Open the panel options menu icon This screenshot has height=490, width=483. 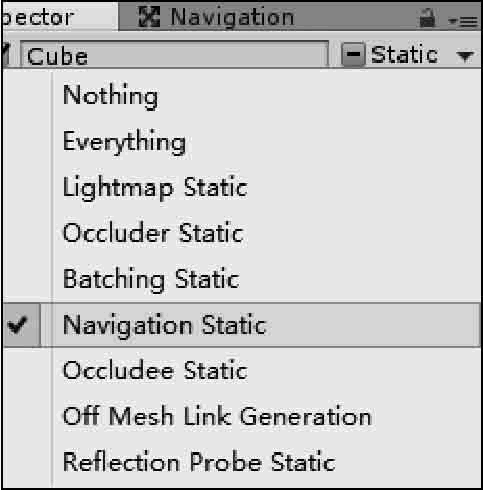point(464,21)
